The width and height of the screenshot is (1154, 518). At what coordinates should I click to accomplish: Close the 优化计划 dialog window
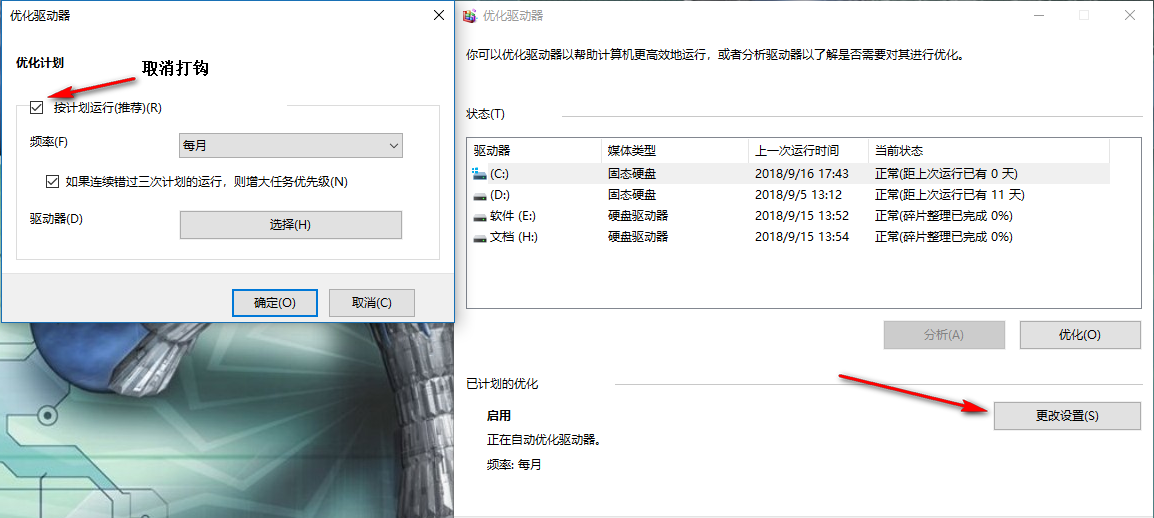(438, 15)
